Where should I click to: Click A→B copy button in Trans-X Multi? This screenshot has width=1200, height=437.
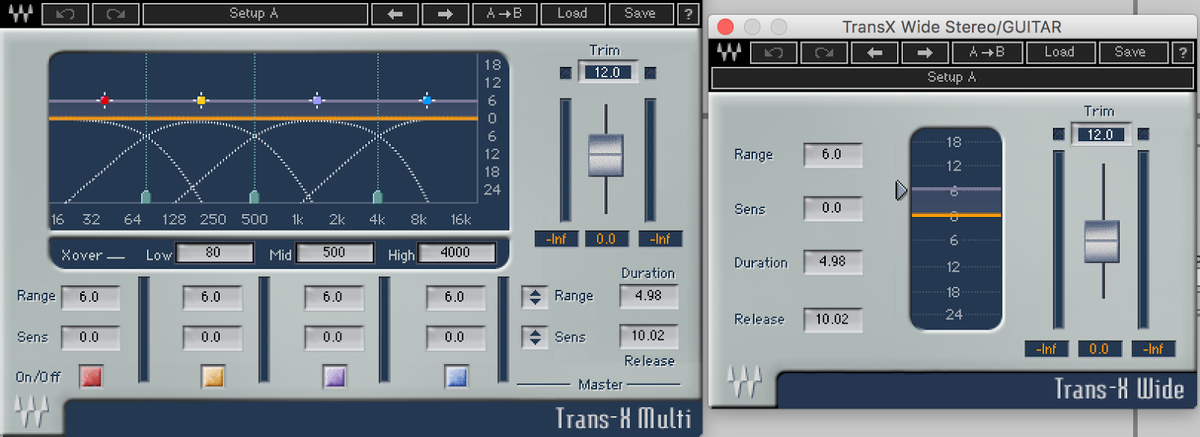[x=504, y=14]
